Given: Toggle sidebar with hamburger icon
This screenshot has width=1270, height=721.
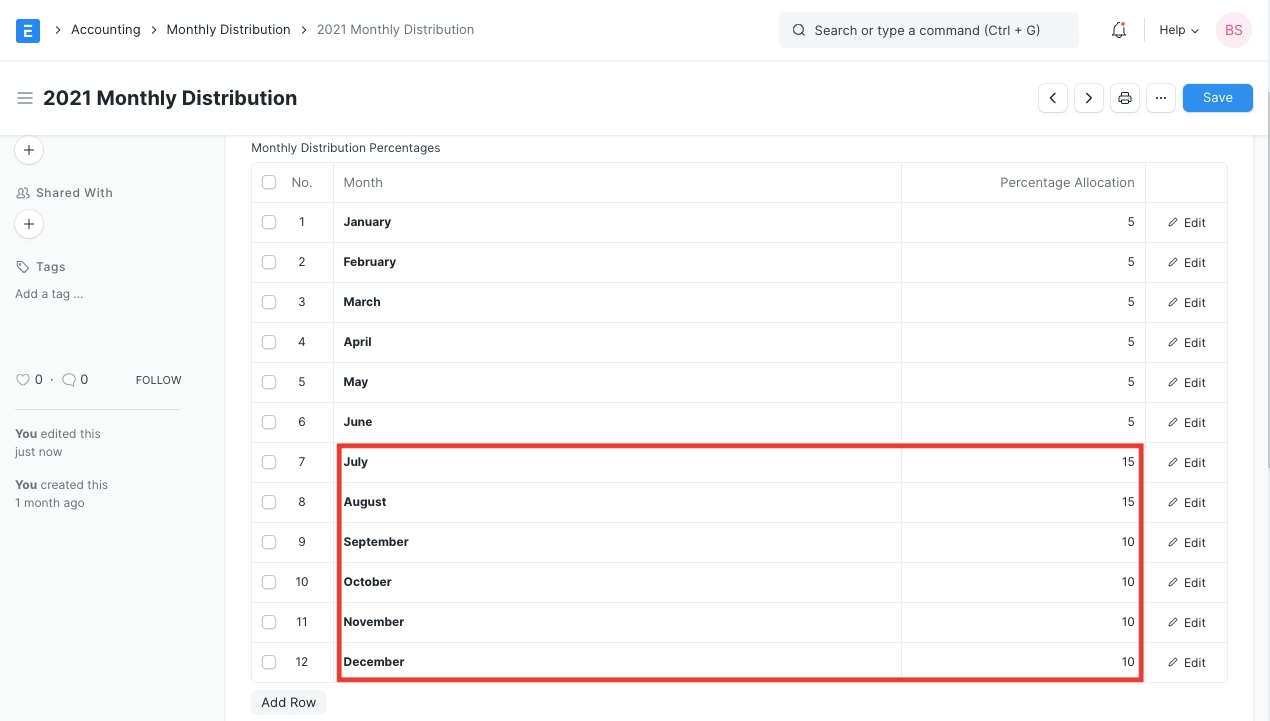Looking at the screenshot, I should coord(25,98).
